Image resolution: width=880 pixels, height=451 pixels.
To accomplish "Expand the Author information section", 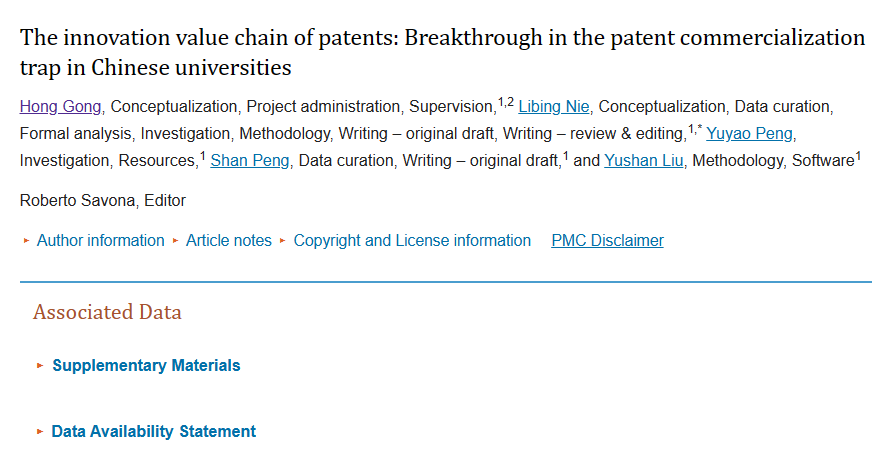I will click(x=100, y=241).
